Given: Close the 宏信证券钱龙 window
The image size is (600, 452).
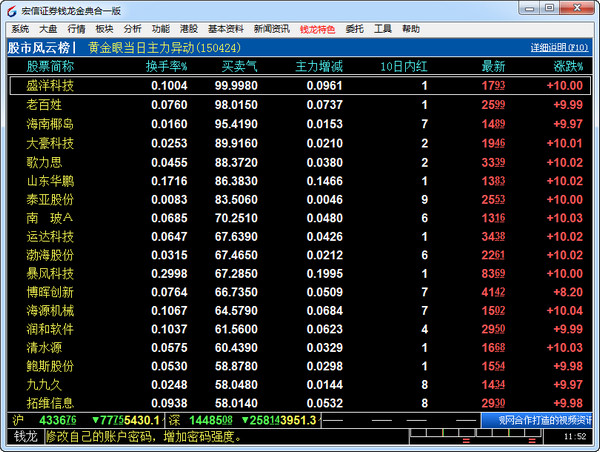Looking at the screenshot, I should 577,8.
